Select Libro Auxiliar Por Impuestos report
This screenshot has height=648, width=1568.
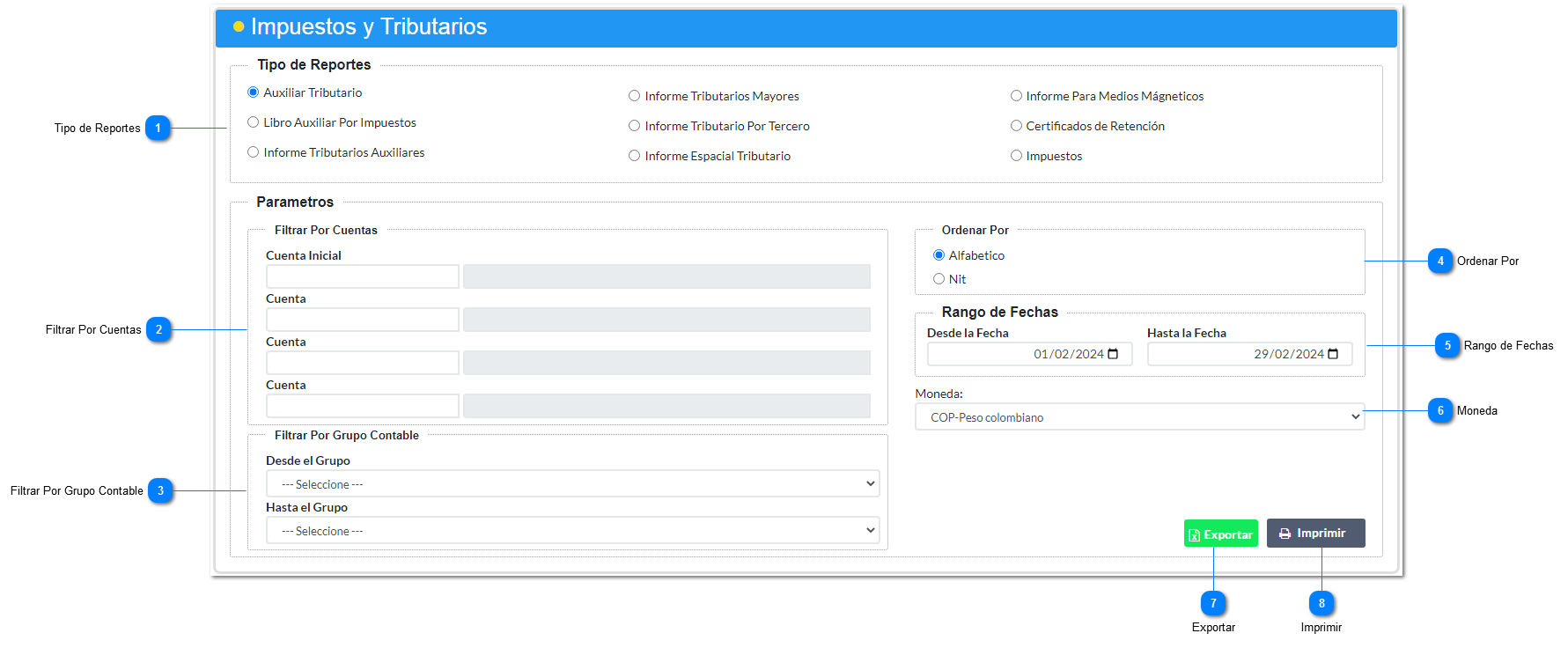click(254, 122)
